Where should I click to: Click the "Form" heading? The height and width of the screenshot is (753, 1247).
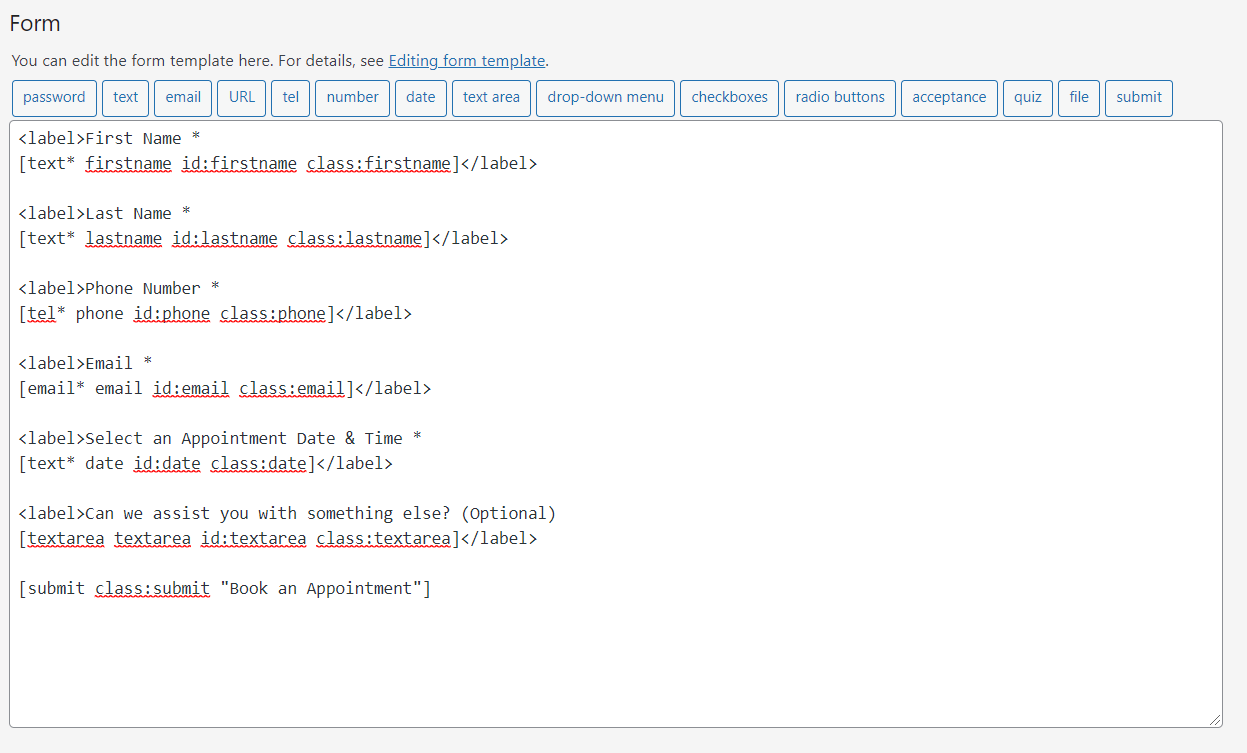tap(35, 23)
